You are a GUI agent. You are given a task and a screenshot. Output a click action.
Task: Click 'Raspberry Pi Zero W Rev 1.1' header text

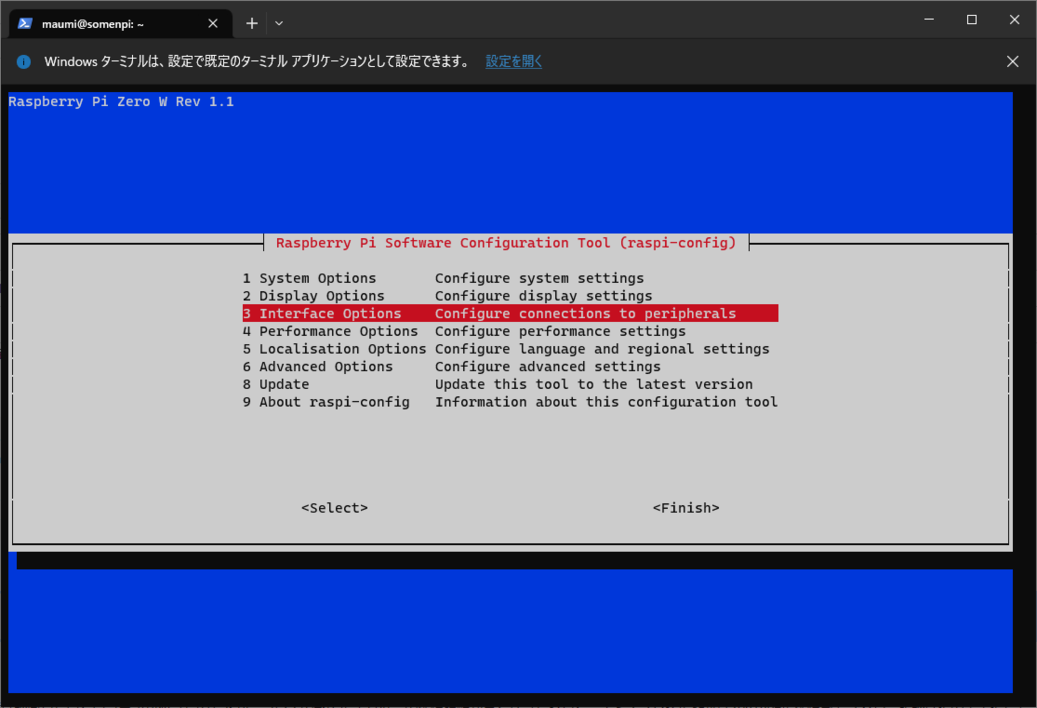click(x=121, y=102)
